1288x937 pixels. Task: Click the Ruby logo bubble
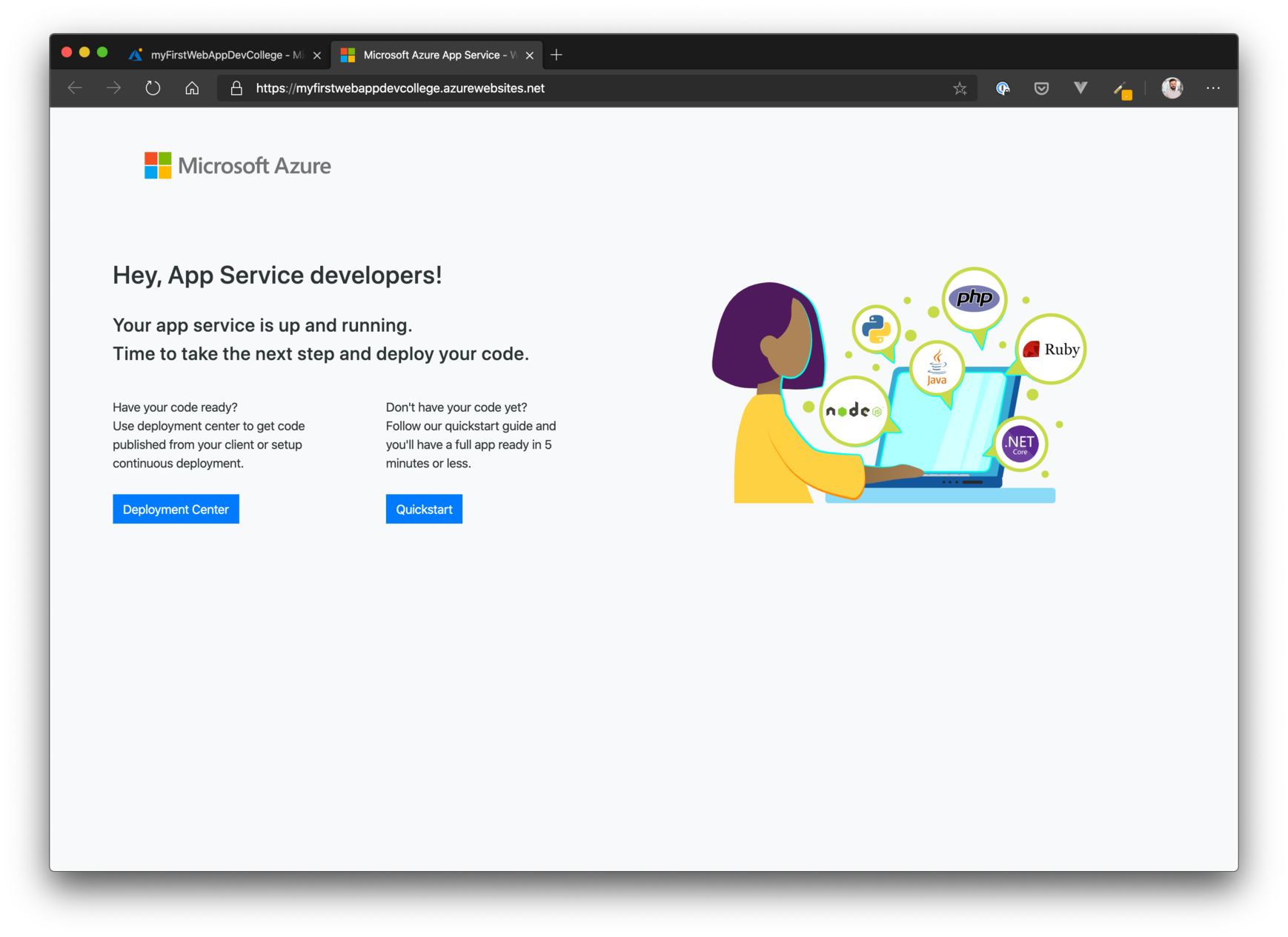1051,348
